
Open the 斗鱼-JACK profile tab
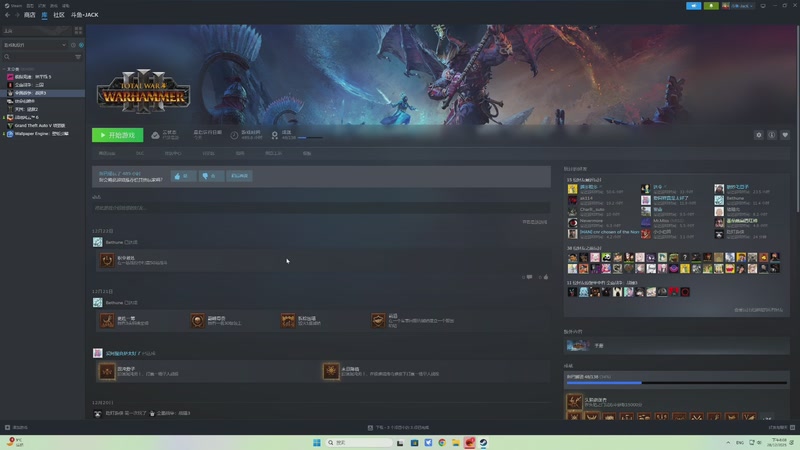[85, 15]
